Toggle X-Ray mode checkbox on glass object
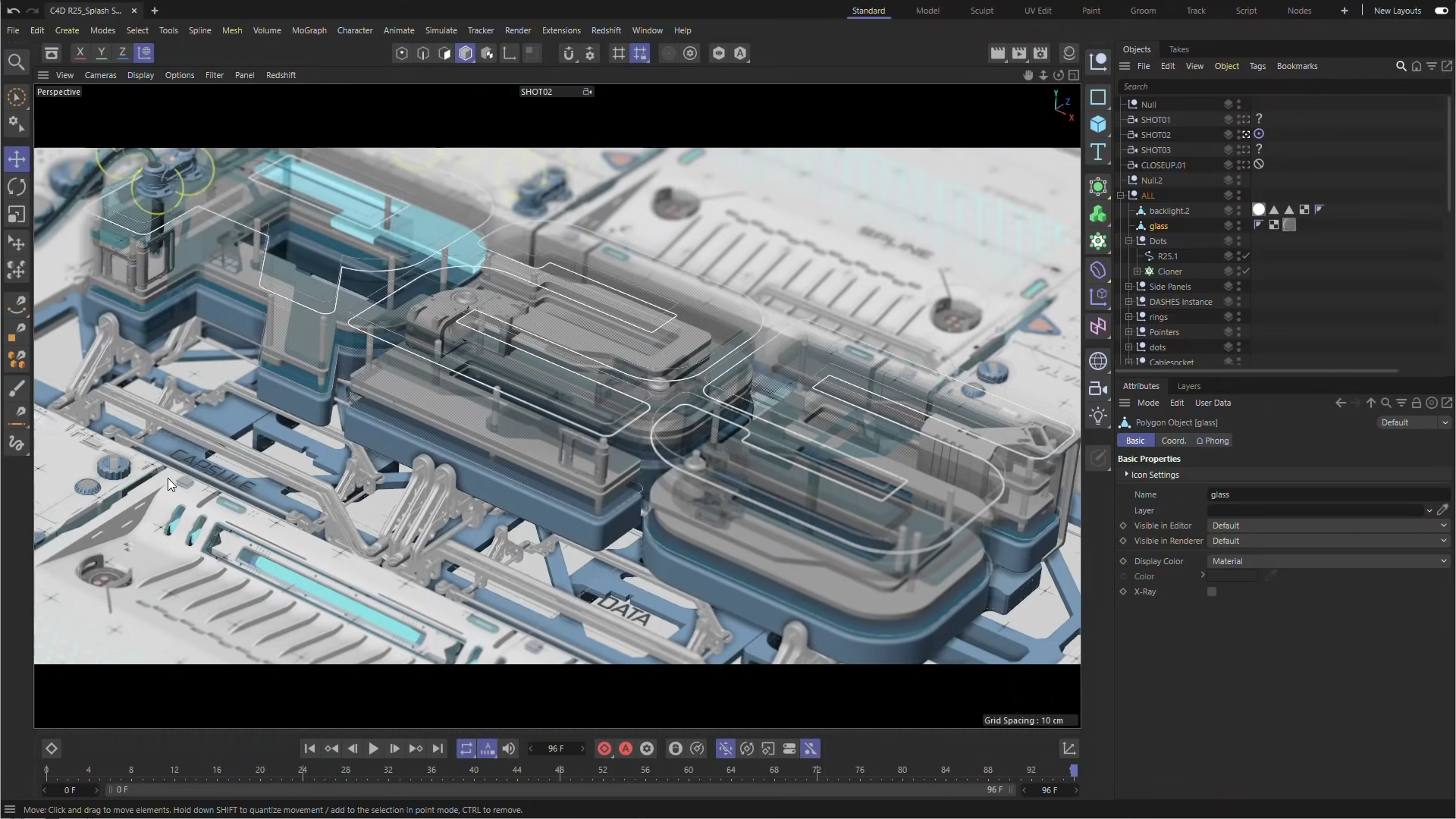This screenshot has height=819, width=1456. (x=1213, y=591)
